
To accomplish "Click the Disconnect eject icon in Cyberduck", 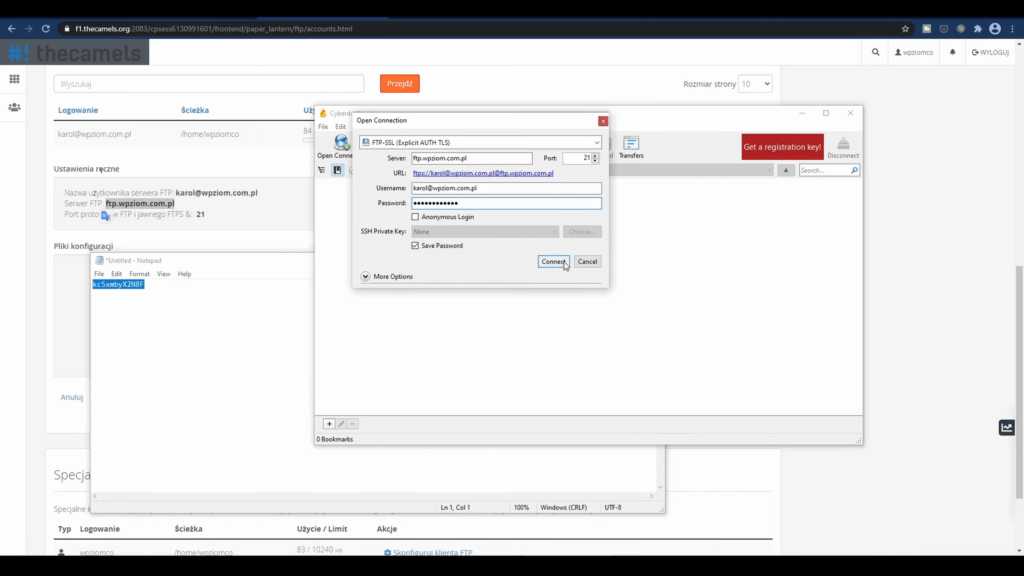I will point(843,143).
